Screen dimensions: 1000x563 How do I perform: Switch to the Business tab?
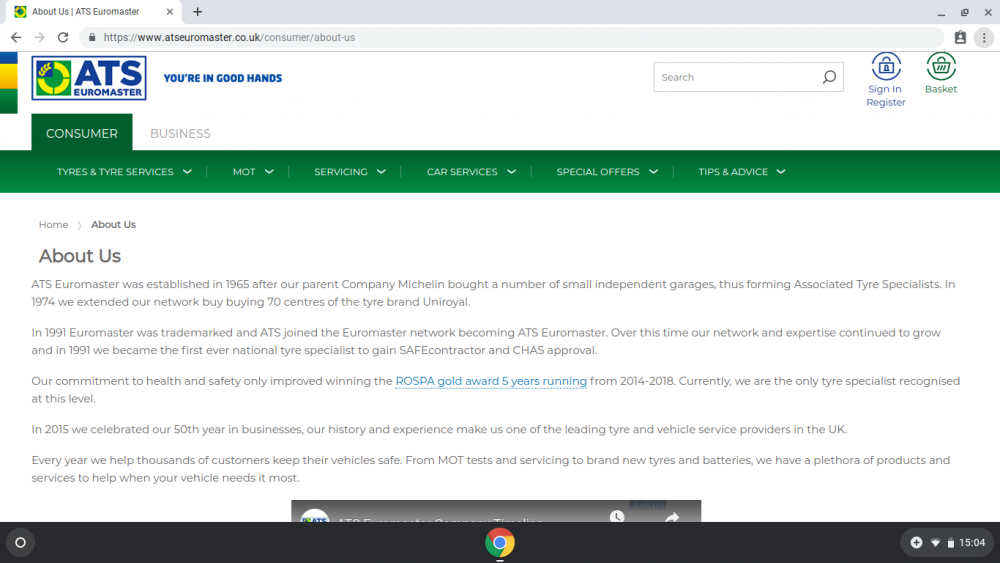[x=180, y=133]
